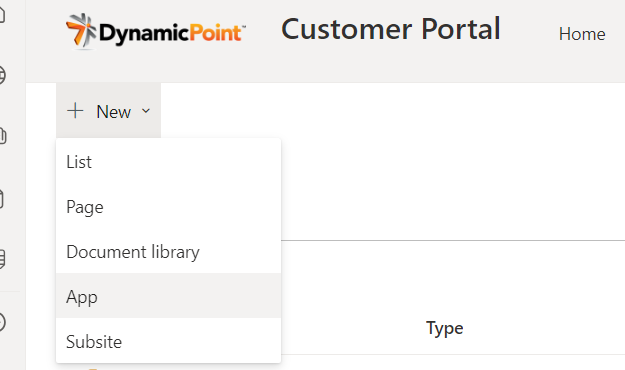Open the My news sidebar icon

pos(2,136)
